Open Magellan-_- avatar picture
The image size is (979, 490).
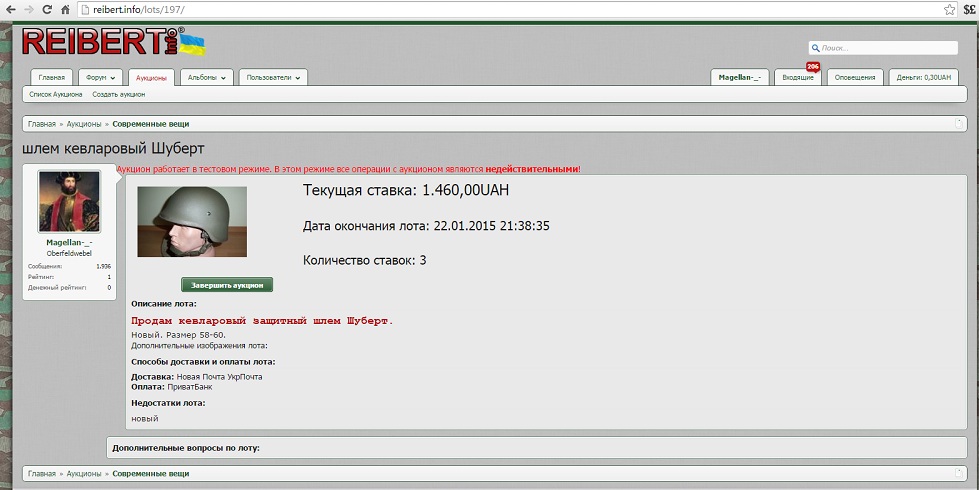69,202
